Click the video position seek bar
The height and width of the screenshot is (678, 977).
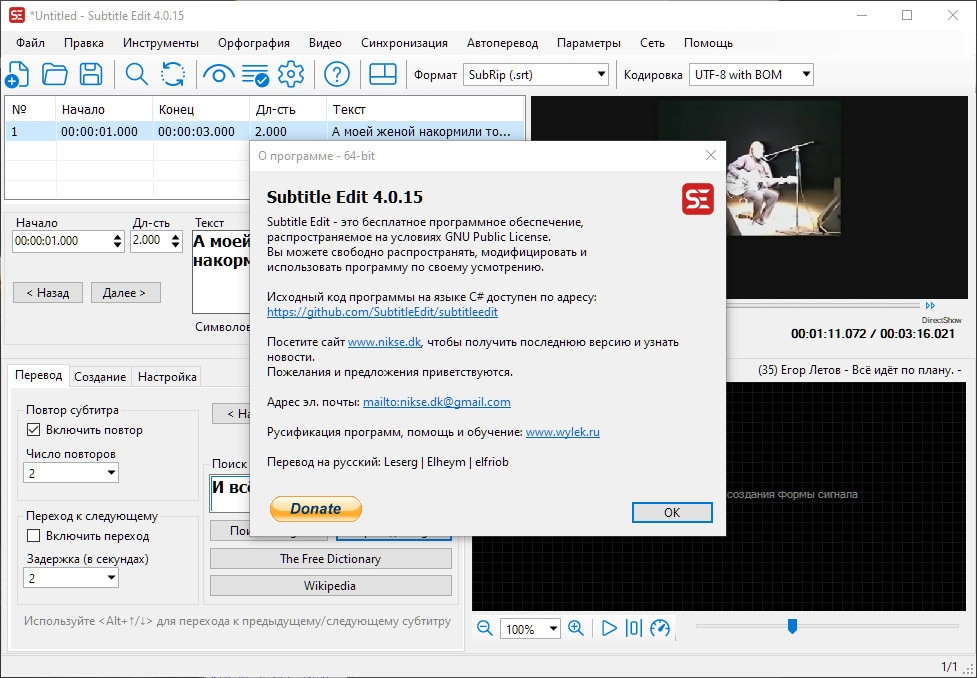[x=822, y=305]
